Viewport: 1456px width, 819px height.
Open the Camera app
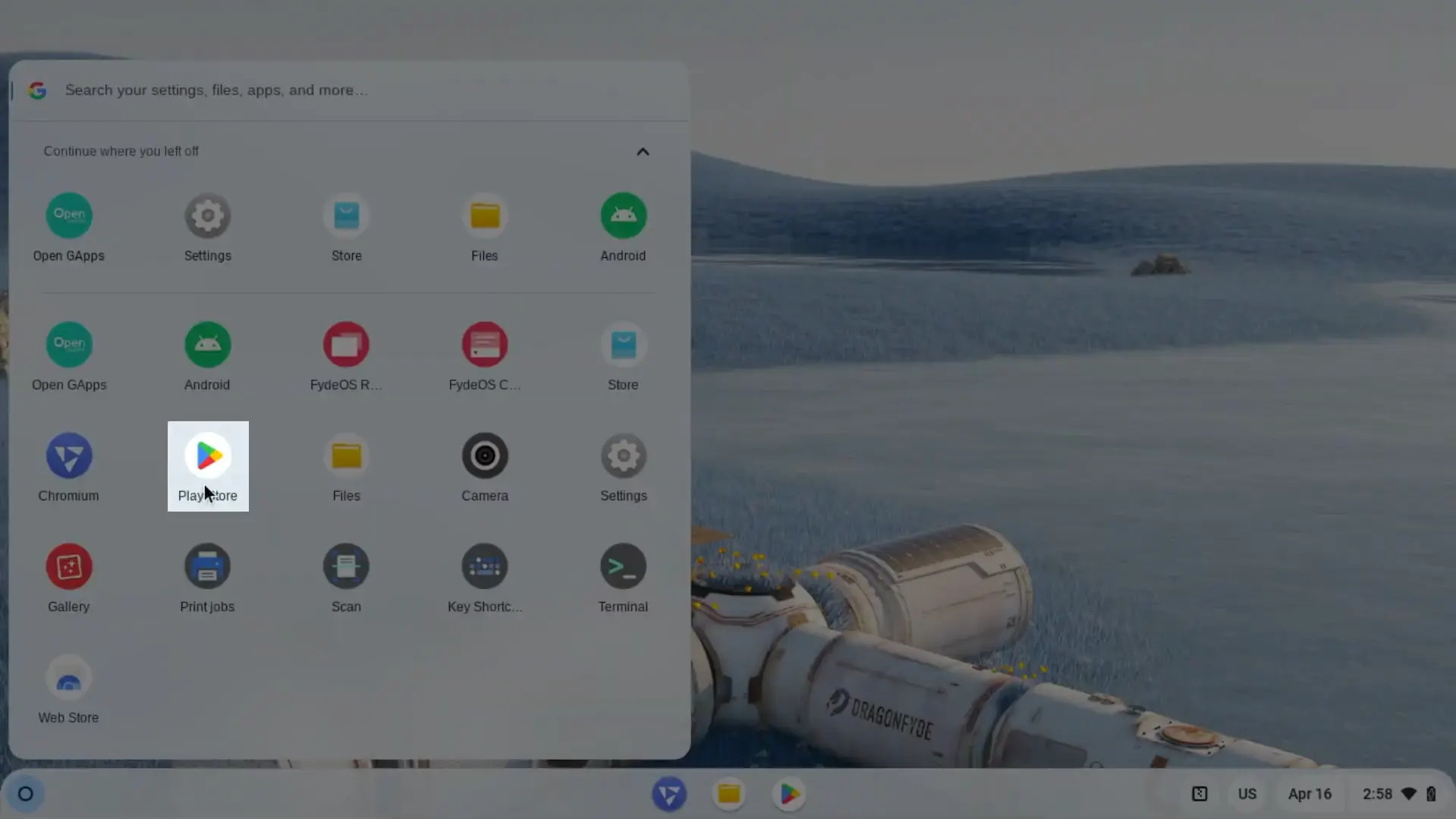(484, 457)
